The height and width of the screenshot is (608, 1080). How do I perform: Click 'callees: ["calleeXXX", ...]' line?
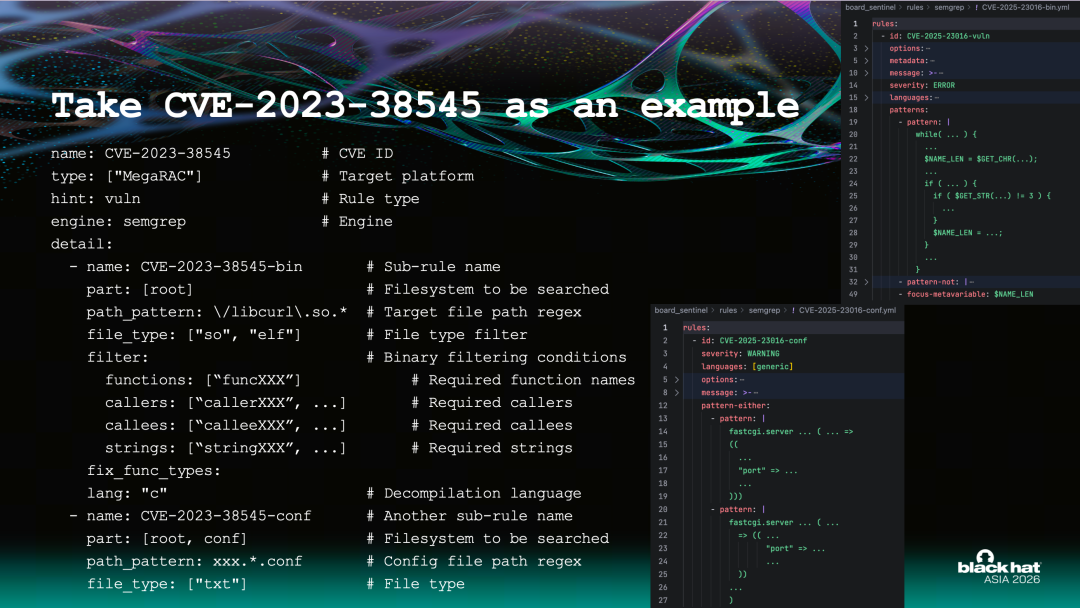click(225, 426)
